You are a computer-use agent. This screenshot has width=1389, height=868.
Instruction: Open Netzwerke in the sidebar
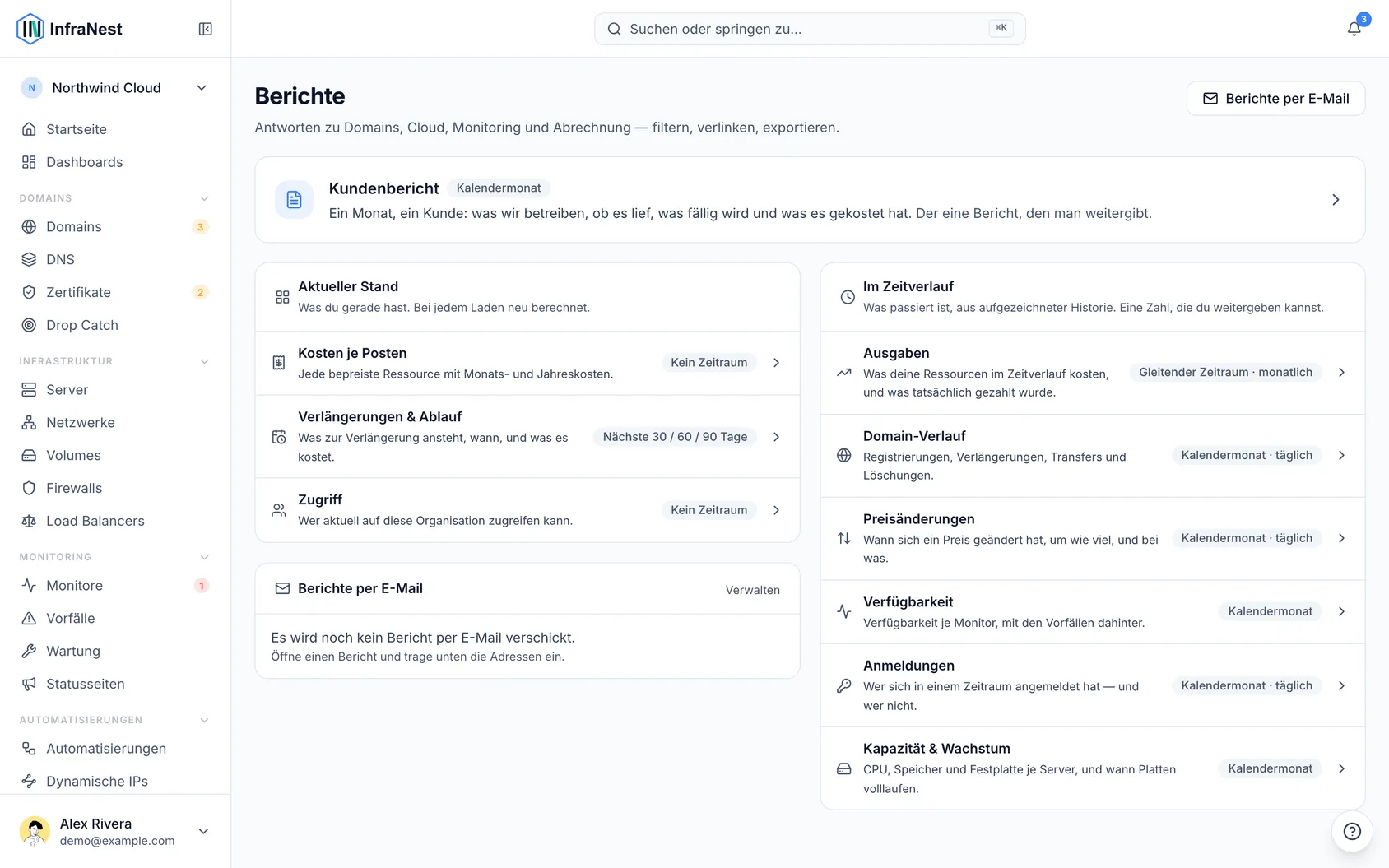tap(115, 422)
